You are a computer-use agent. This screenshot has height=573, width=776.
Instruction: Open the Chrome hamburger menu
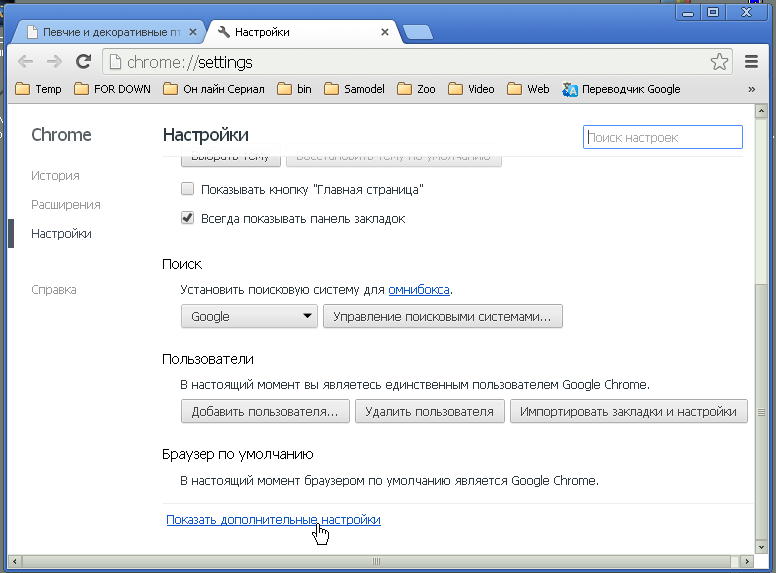[752, 62]
